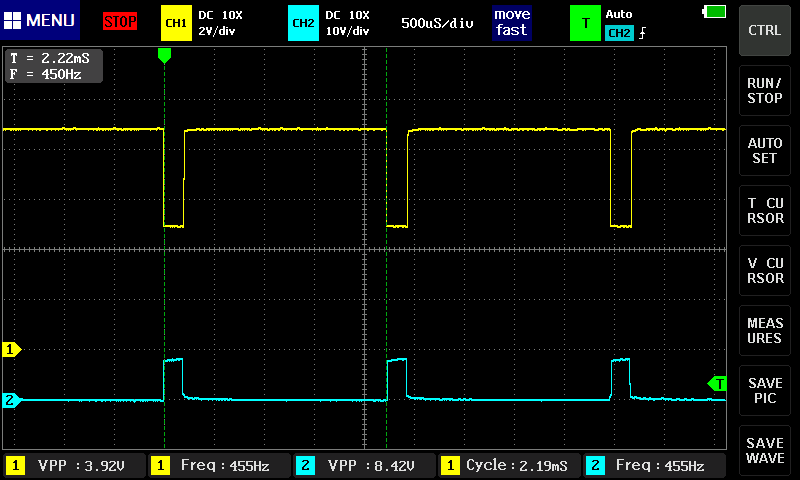Click the F = 450Hz cursor readout

point(46,74)
